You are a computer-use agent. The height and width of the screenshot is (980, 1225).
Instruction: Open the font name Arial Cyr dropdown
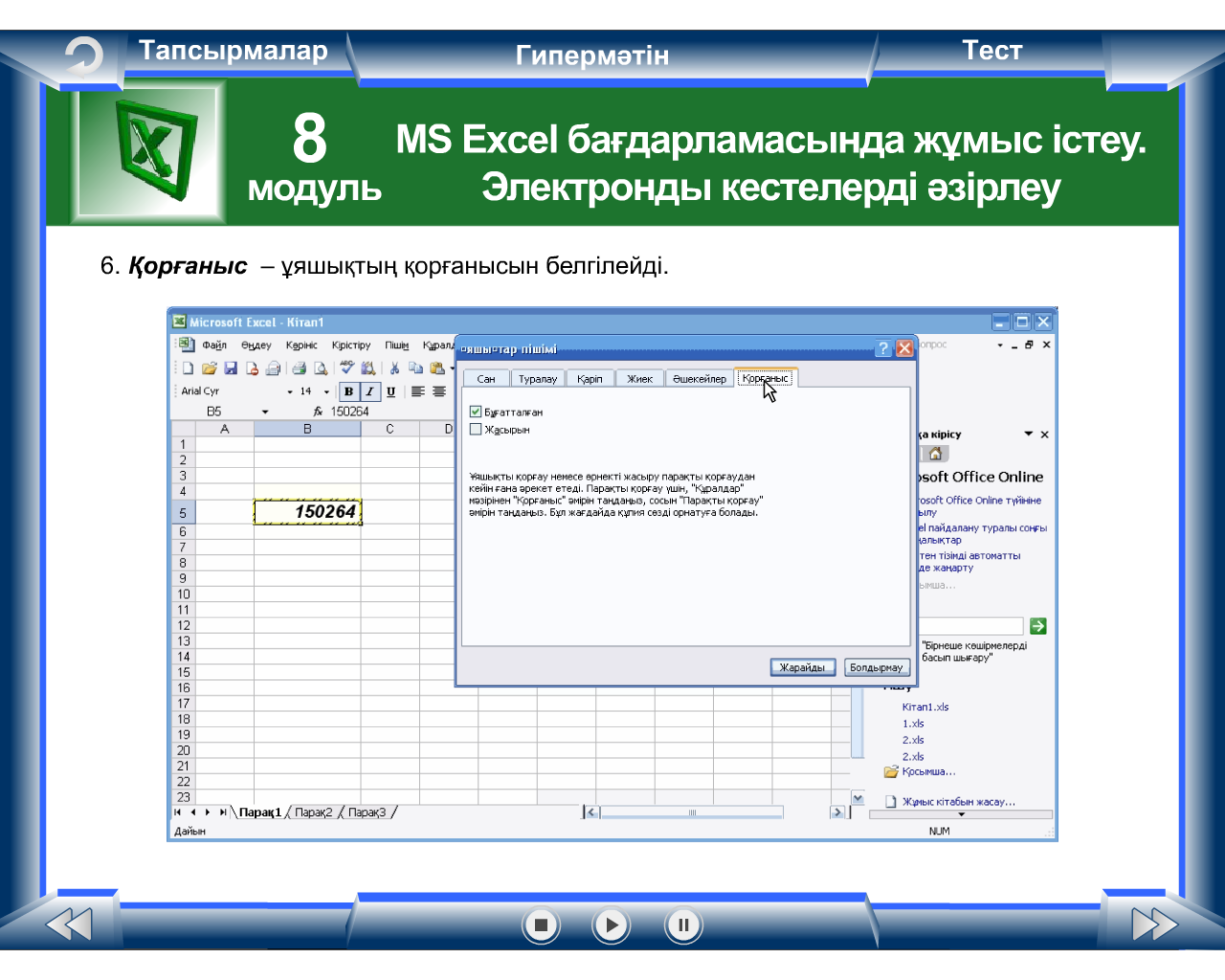pyautogui.click(x=290, y=391)
